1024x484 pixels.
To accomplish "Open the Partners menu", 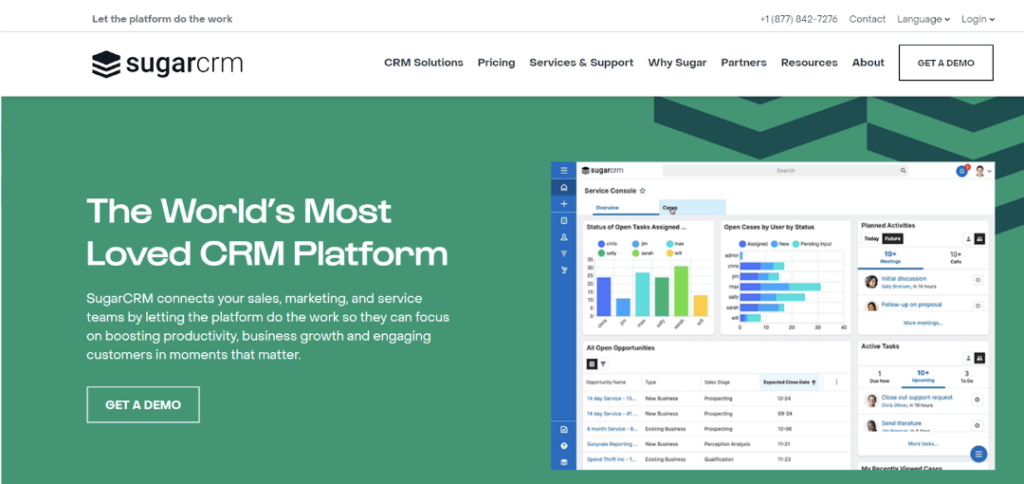I will (744, 63).
